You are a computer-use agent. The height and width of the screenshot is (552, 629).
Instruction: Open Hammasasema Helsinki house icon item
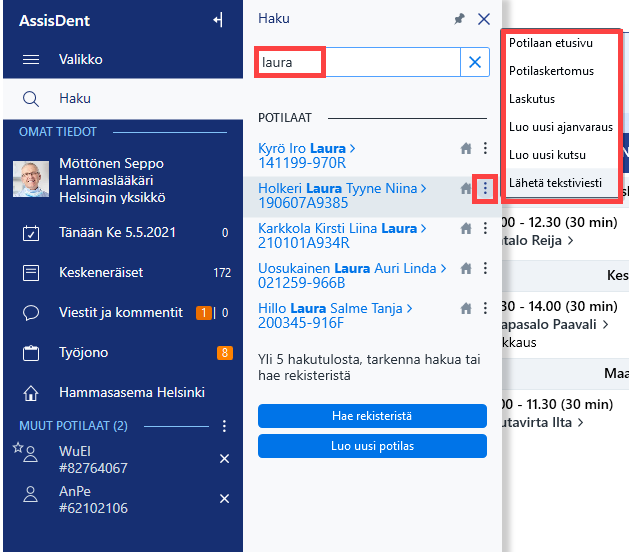click(31, 393)
